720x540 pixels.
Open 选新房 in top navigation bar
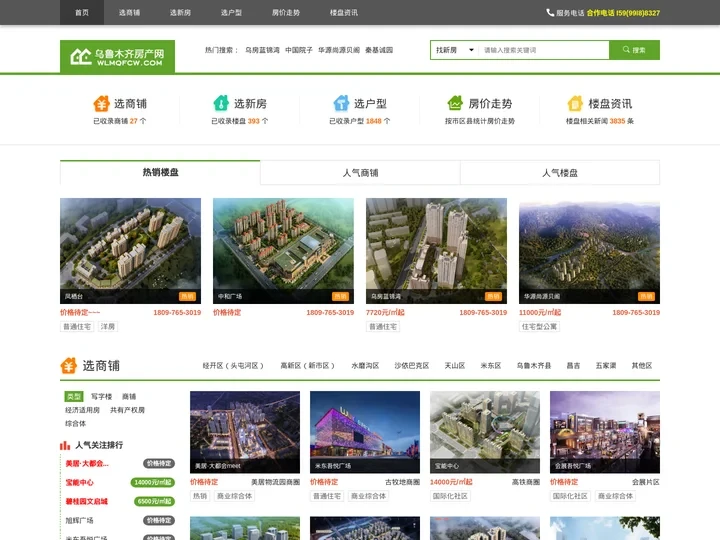[x=180, y=12]
